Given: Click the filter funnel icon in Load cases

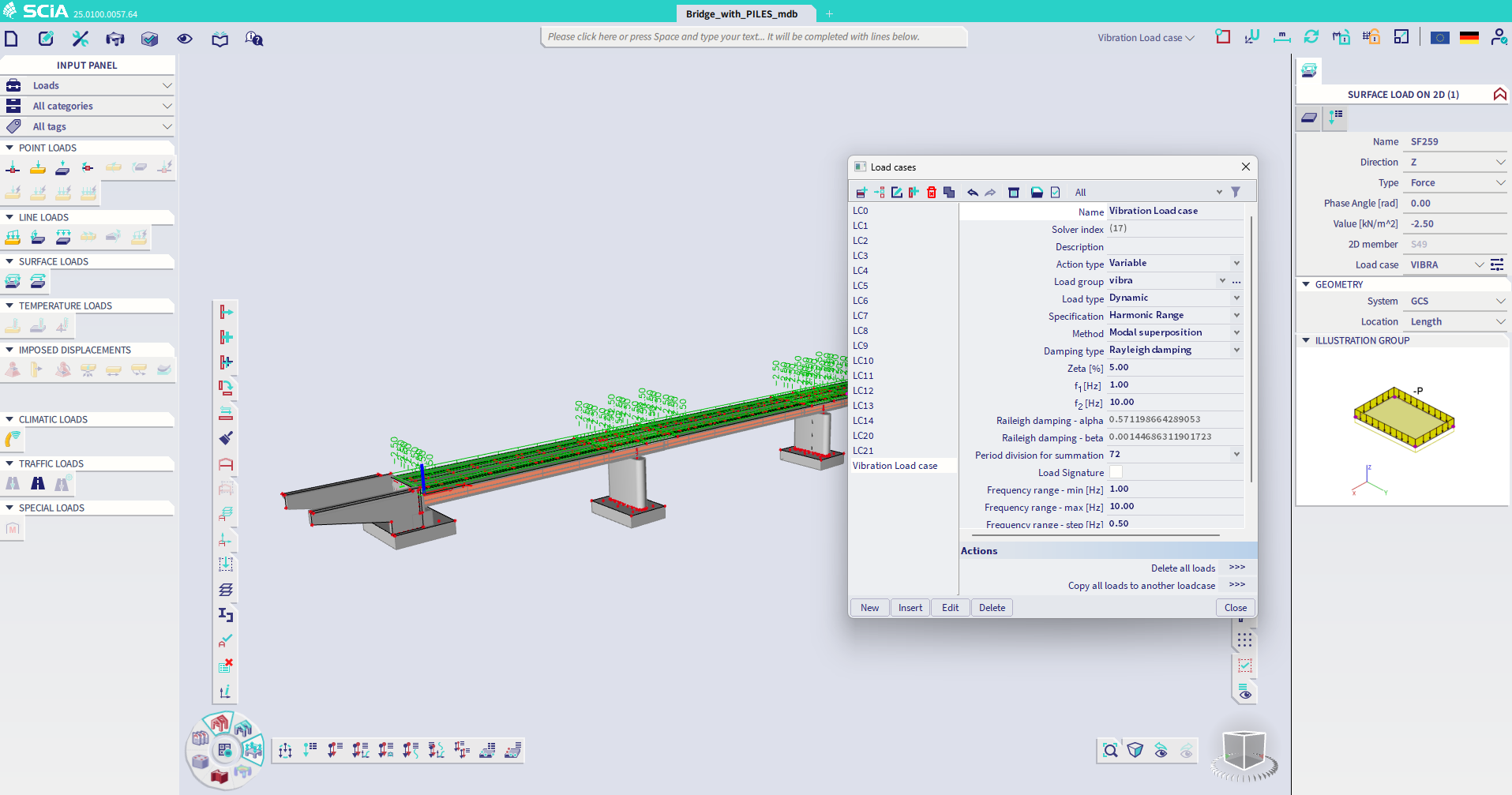Looking at the screenshot, I should [x=1236, y=192].
